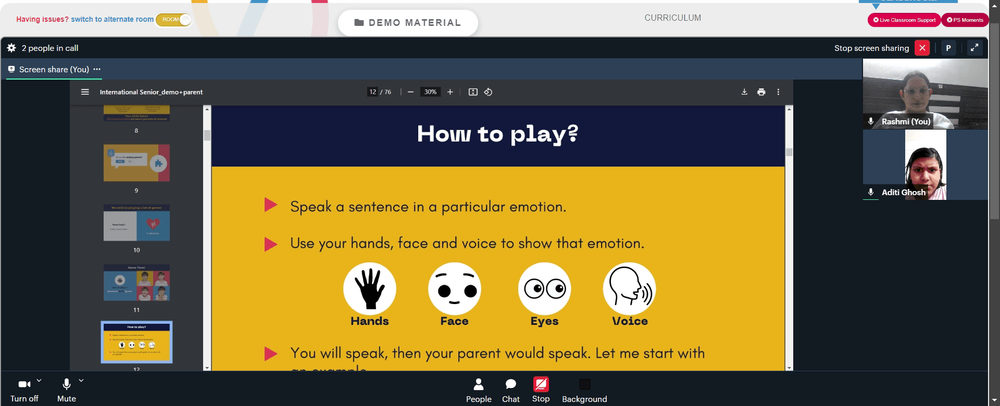Zoom in the PDF with plus icon
This screenshot has height=406, width=1000.
450,92
